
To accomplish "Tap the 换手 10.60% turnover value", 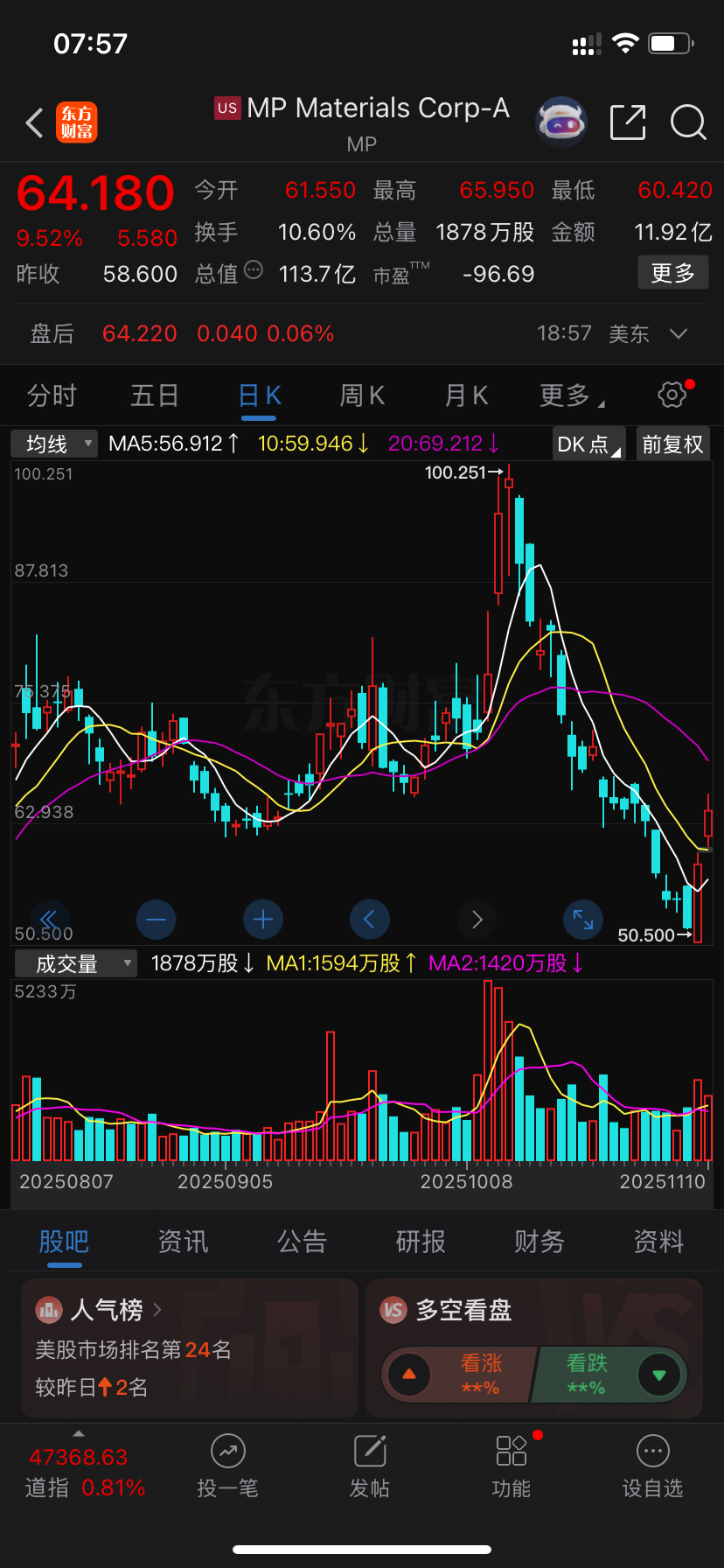I will (317, 232).
